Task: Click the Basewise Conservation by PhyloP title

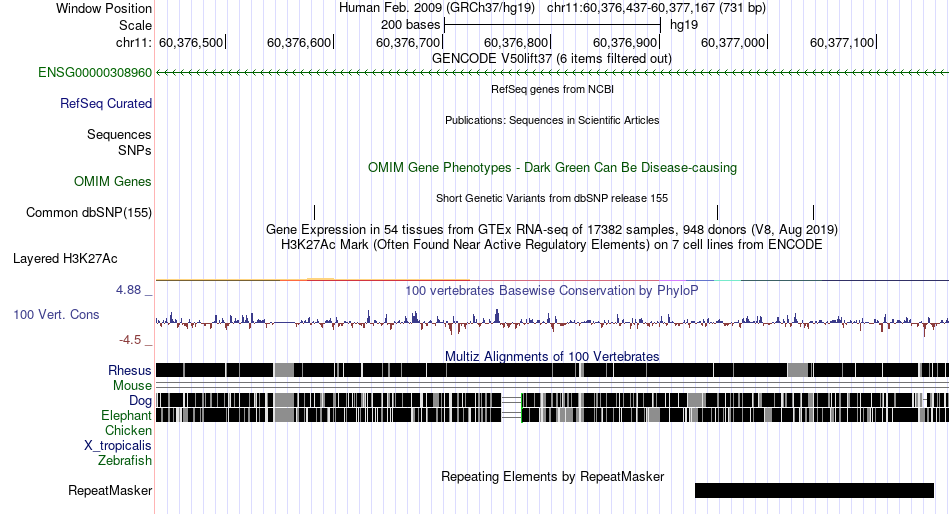Action: (552, 291)
